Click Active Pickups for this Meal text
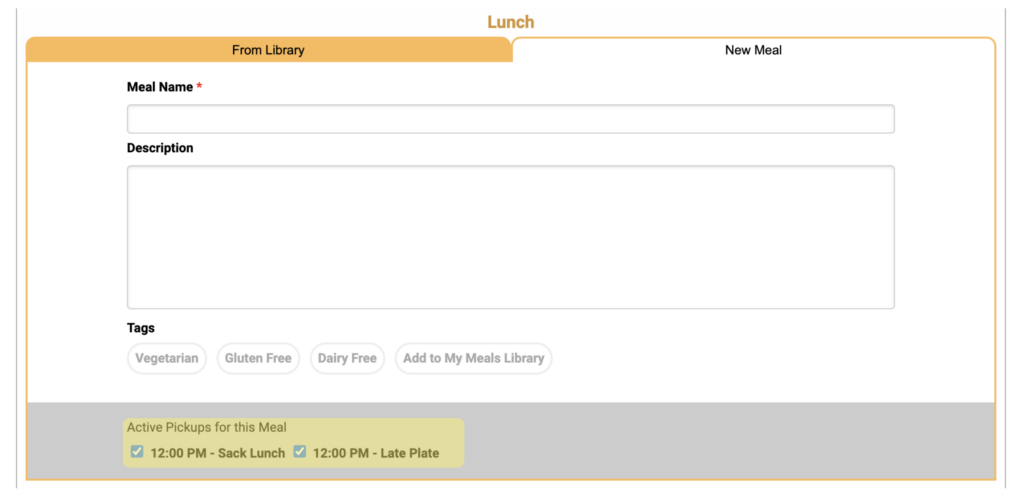This screenshot has height=503, width=1024. tap(206, 428)
